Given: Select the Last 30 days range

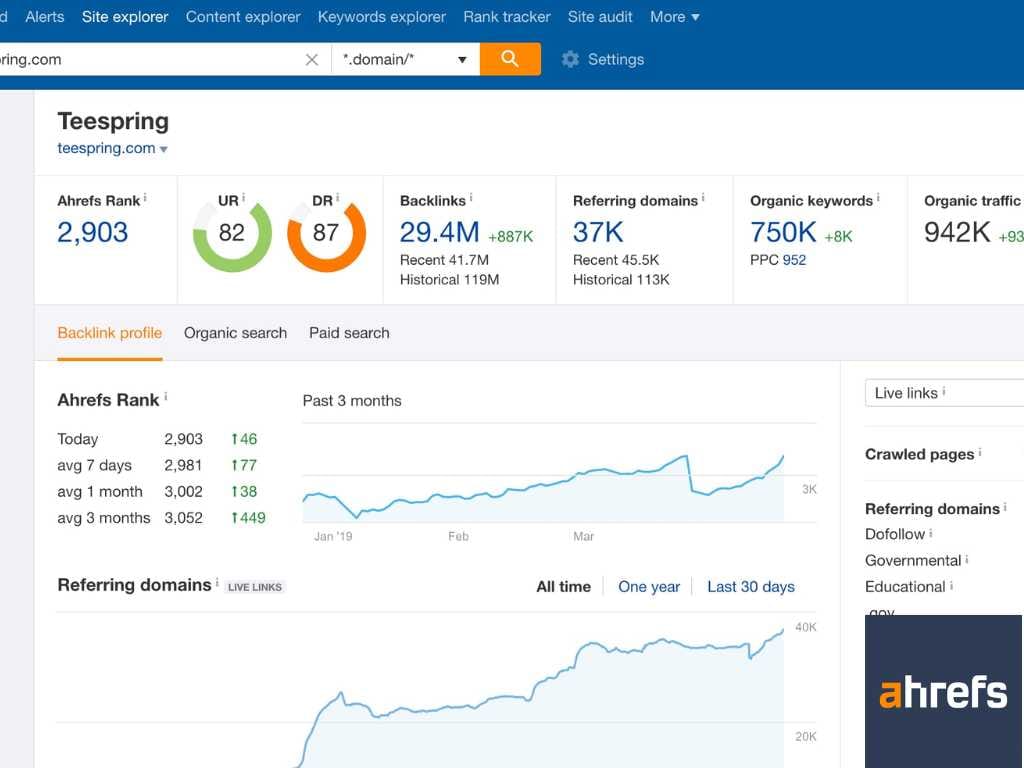Looking at the screenshot, I should [751, 587].
